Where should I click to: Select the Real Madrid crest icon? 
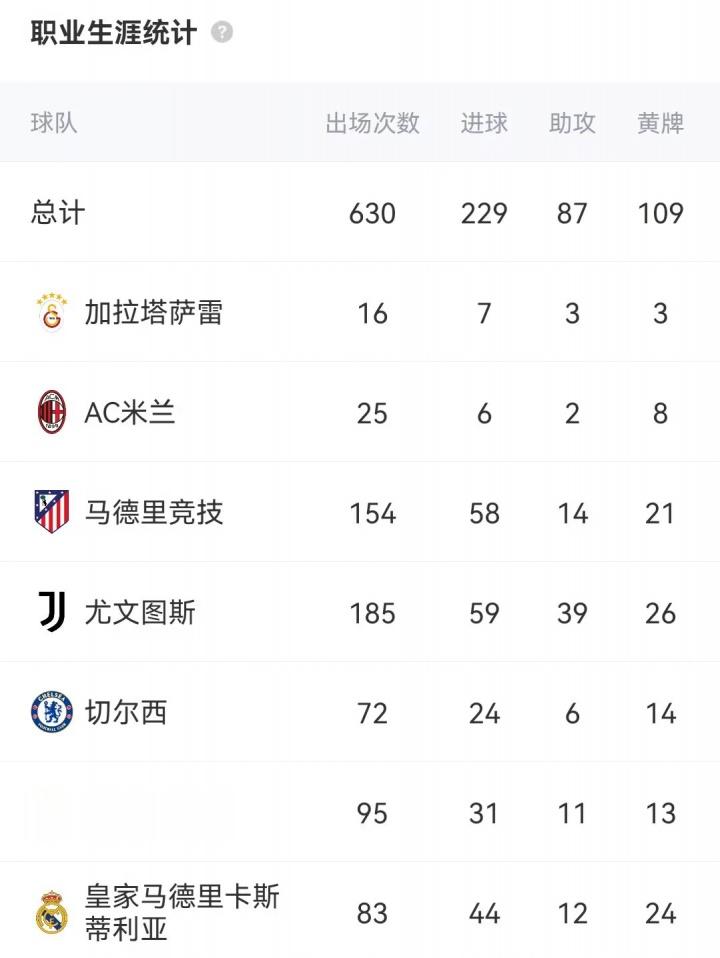(x=52, y=912)
